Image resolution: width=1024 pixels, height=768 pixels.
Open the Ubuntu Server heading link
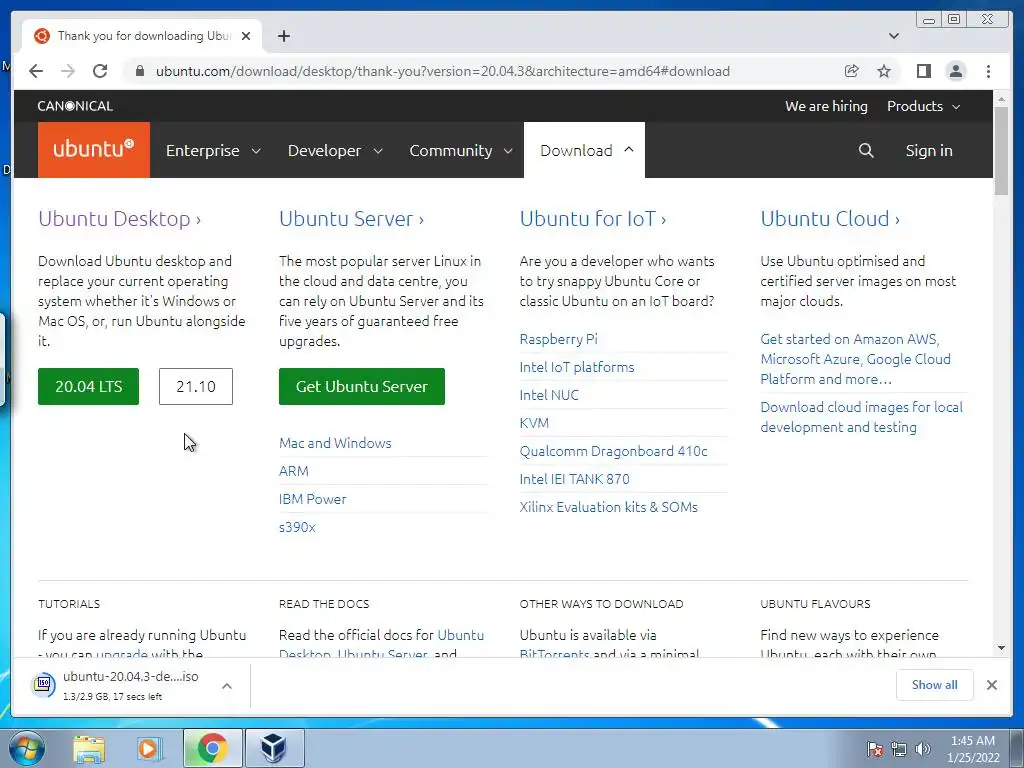tap(351, 219)
